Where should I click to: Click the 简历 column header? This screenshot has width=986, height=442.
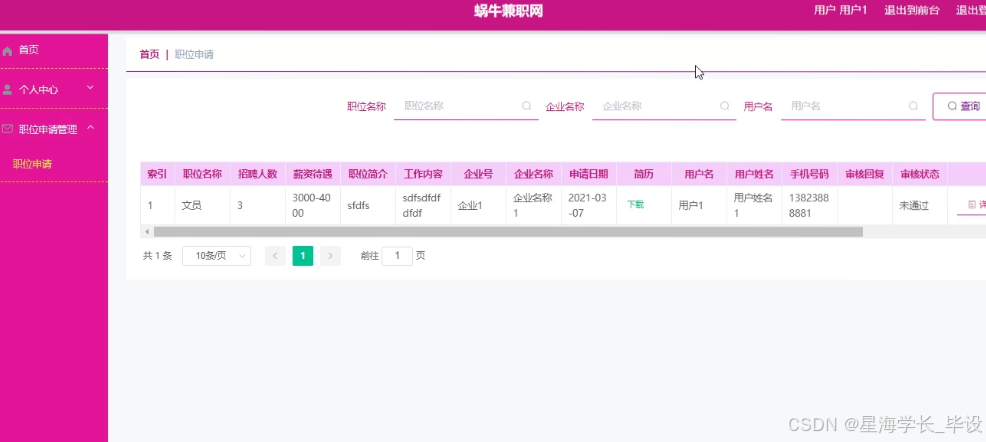tap(644, 174)
